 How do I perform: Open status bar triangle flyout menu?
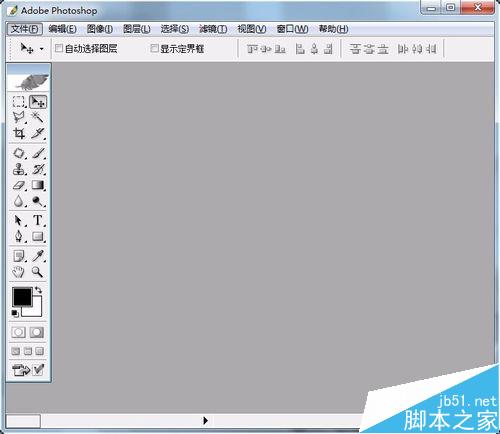click(x=205, y=421)
